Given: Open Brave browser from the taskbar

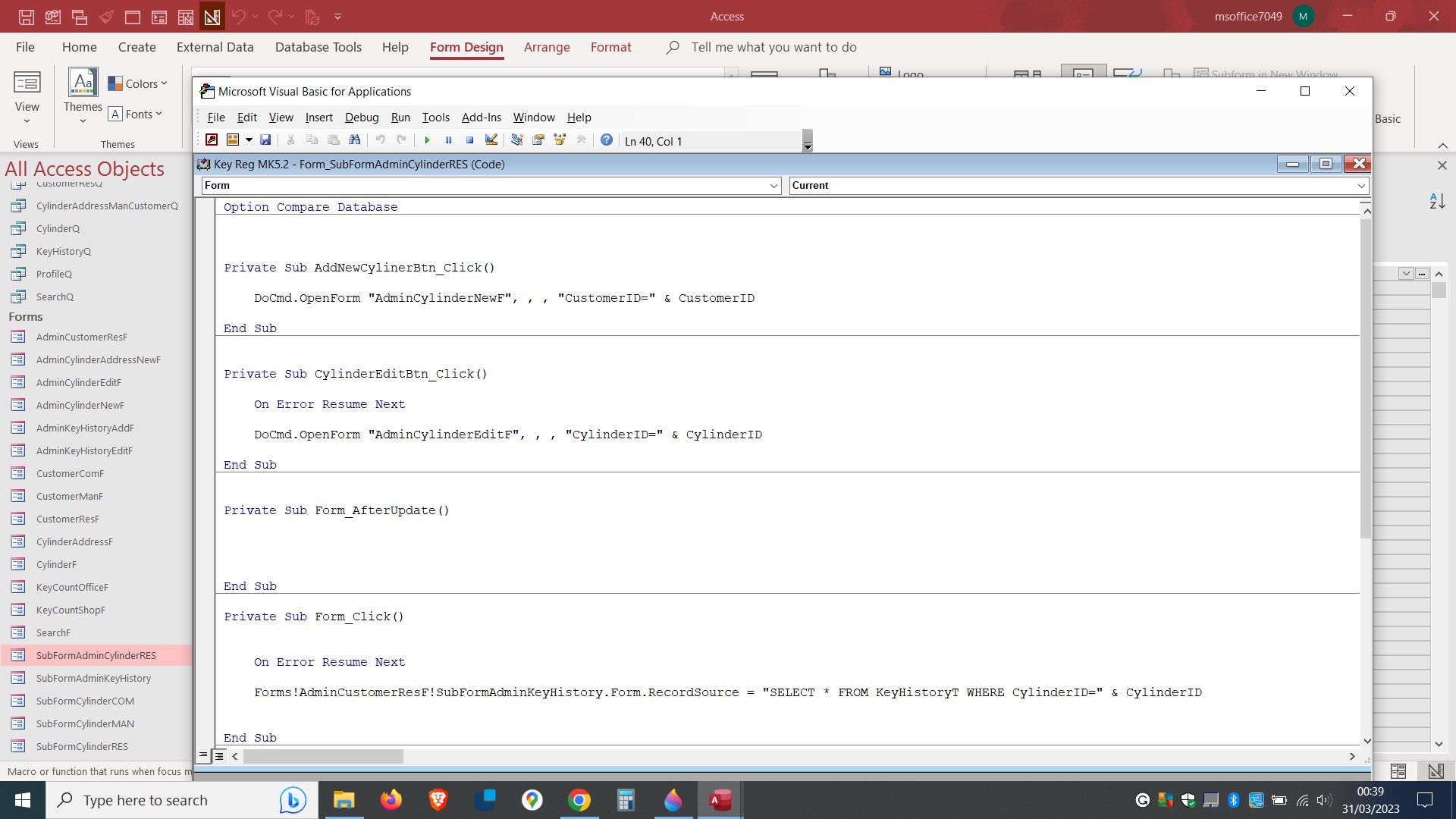Looking at the screenshot, I should click(x=438, y=800).
